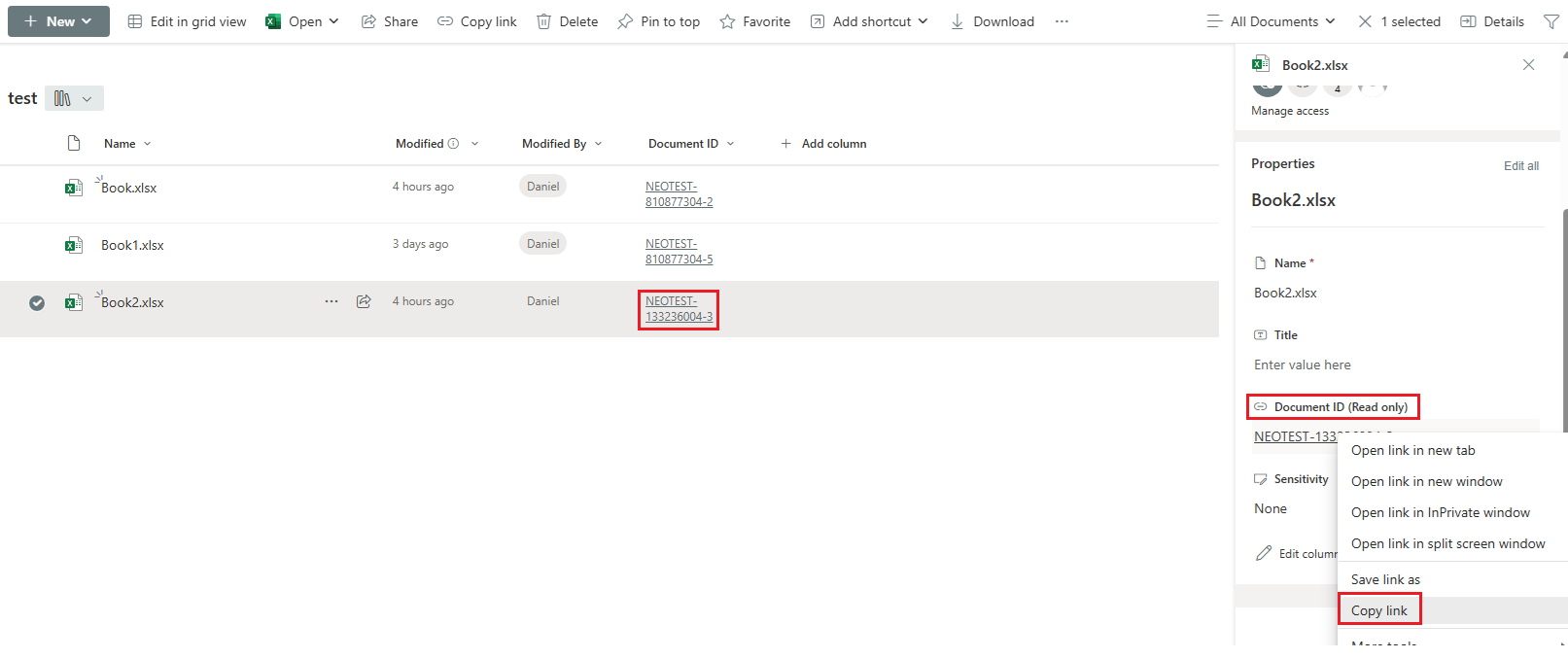Open Document ID link NEOTEST-810877304-5

679,252
